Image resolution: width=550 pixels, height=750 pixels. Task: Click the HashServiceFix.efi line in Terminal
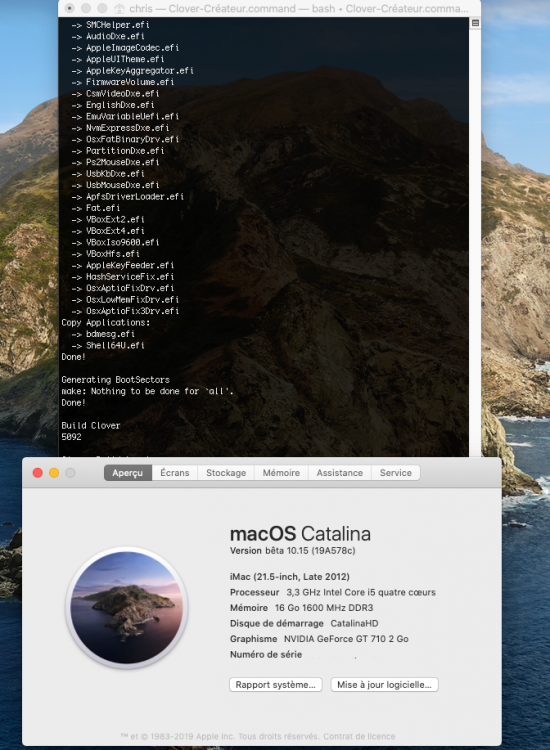tap(123, 277)
